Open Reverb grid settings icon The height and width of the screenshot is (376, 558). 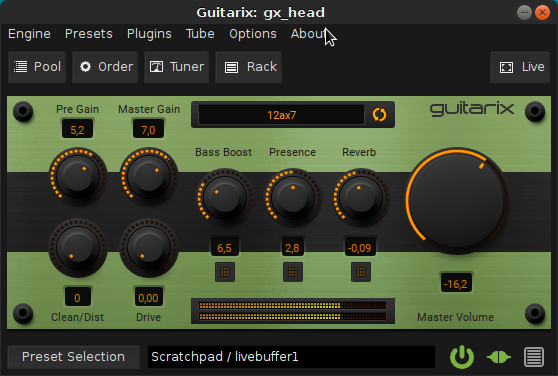click(x=361, y=272)
